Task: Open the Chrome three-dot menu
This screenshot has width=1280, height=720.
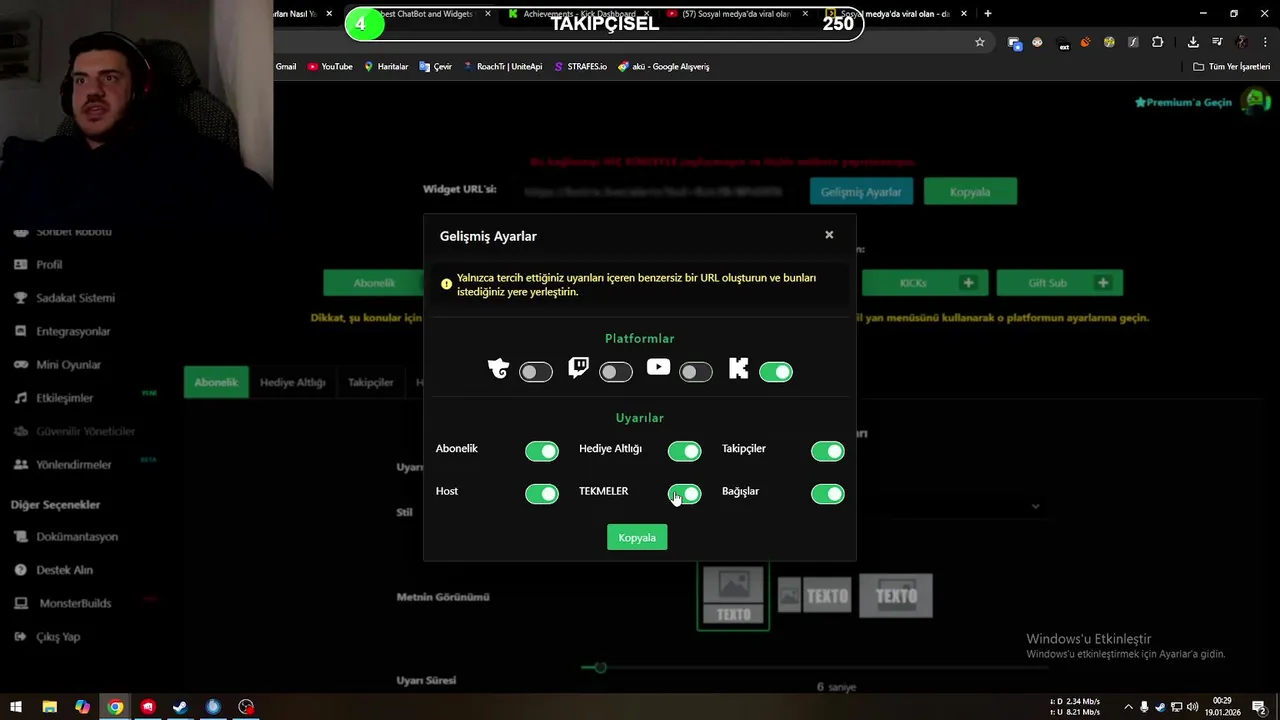Action: point(1265,42)
